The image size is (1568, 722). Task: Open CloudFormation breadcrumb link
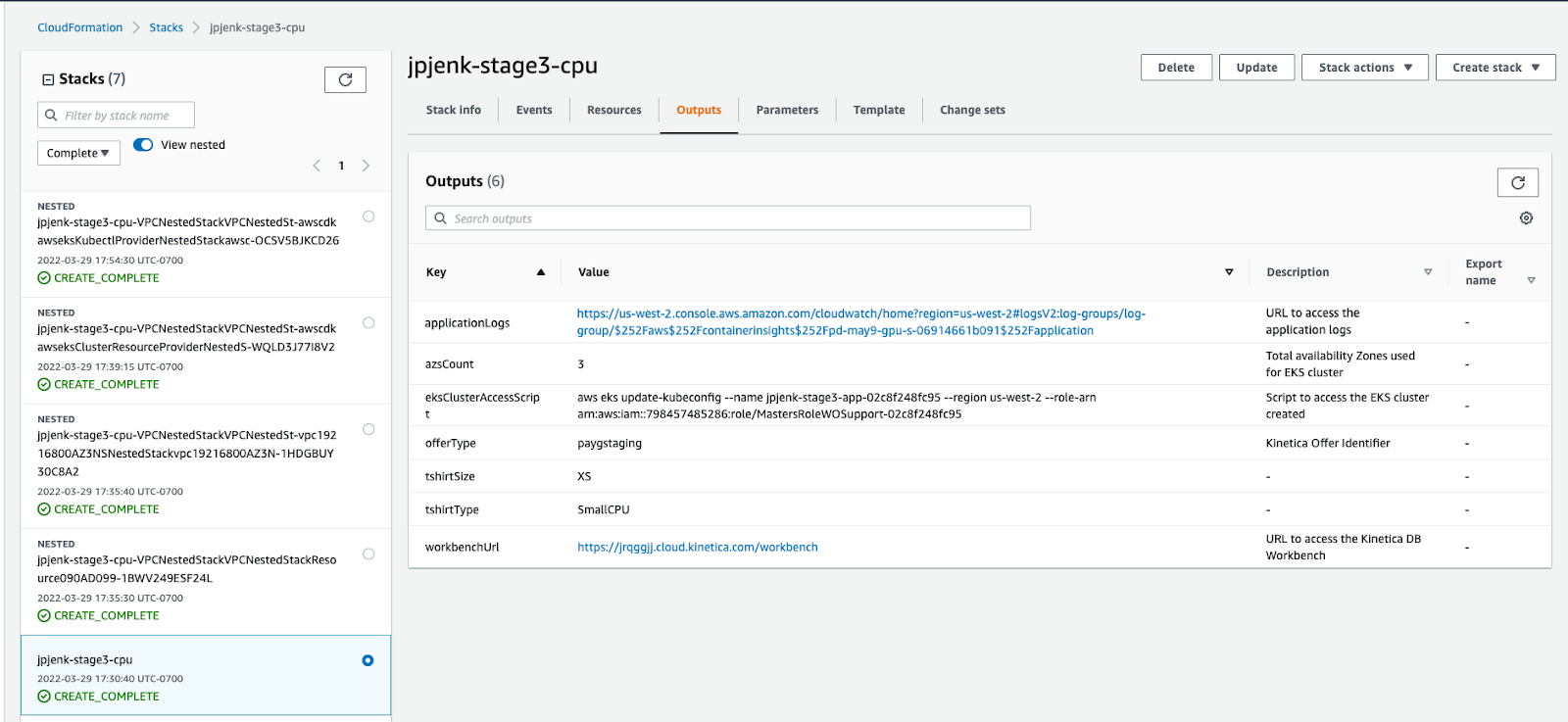pyautogui.click(x=80, y=27)
